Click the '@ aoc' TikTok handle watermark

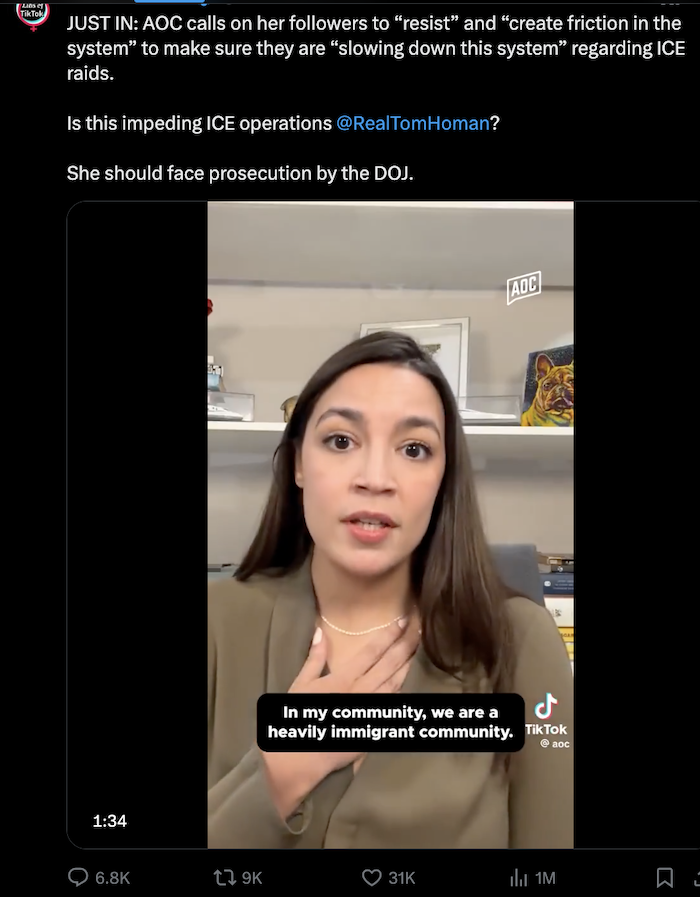555,744
